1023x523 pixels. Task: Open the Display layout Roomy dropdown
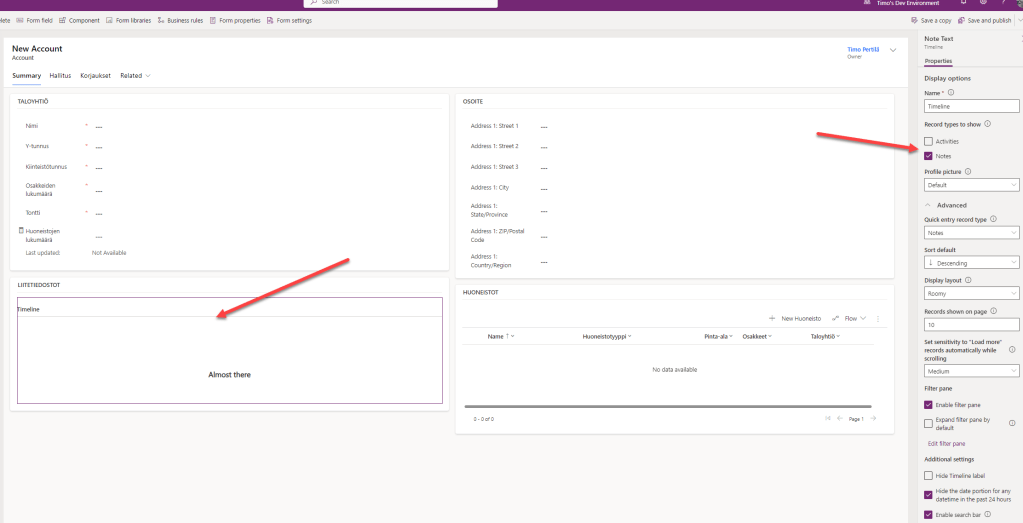[x=971, y=294]
